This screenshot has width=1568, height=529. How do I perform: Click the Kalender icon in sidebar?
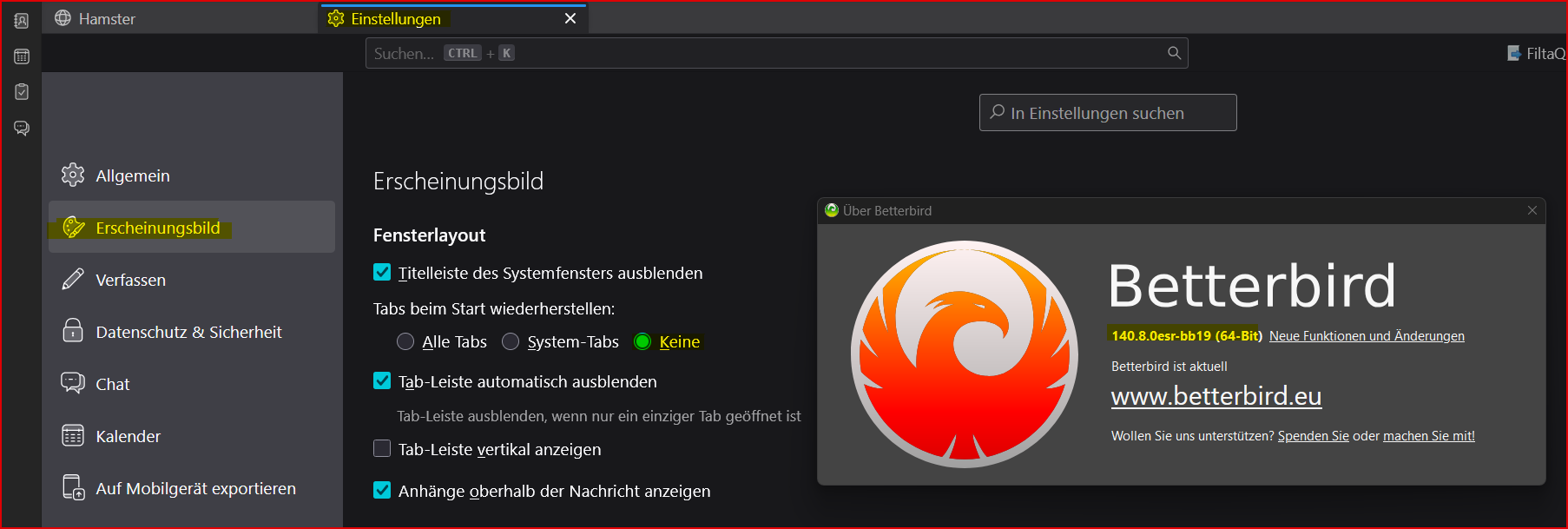point(73,435)
